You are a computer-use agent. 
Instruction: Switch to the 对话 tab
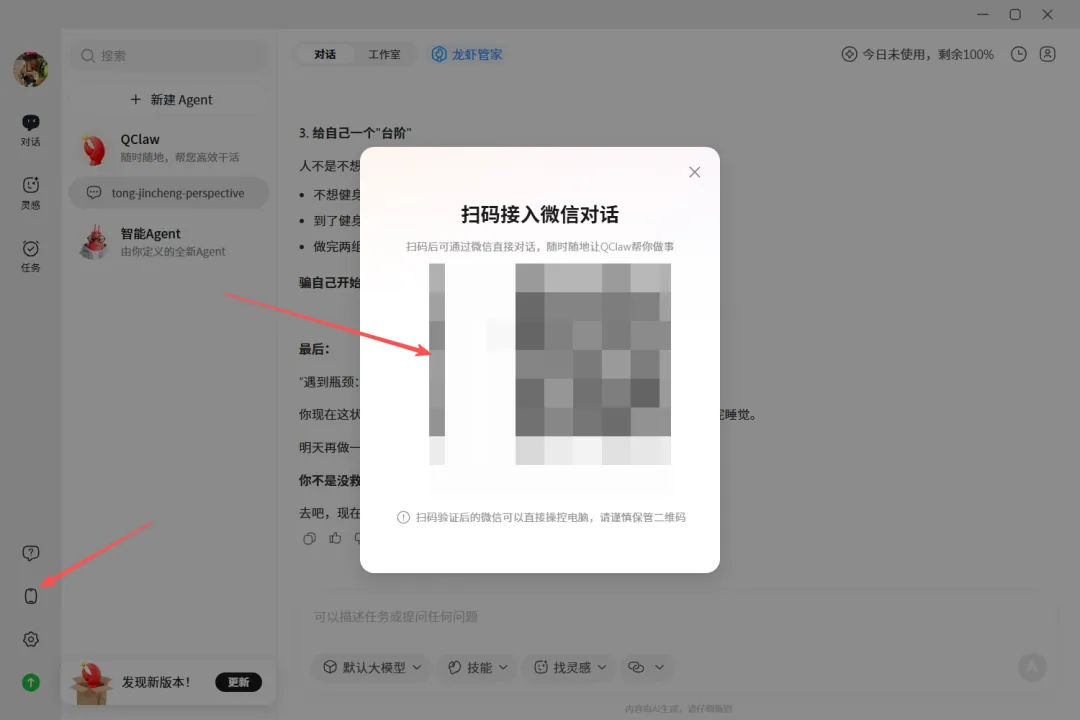(324, 54)
